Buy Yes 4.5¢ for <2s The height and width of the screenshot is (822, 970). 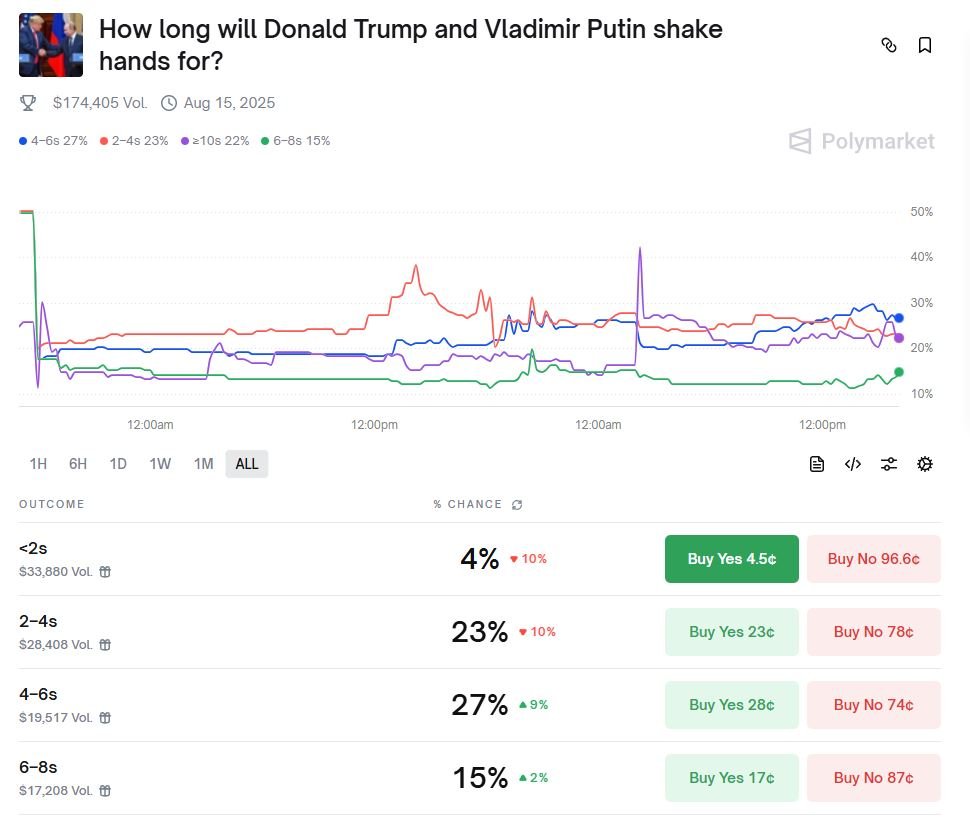click(x=731, y=559)
